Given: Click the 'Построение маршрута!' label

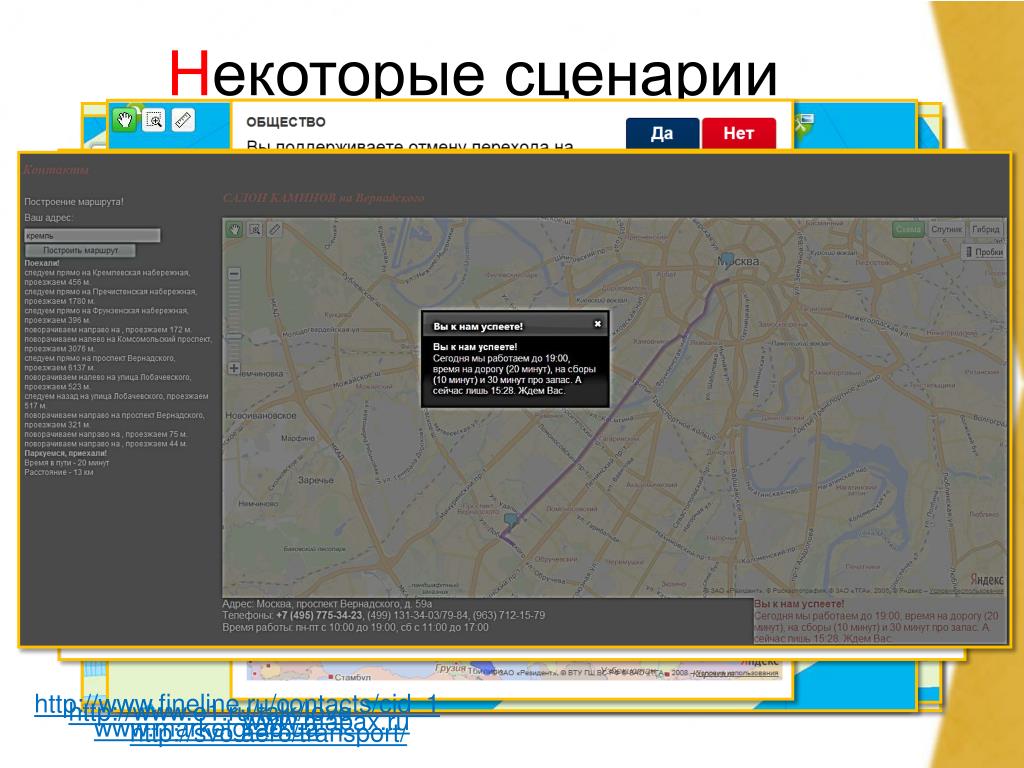Looking at the screenshot, I should tap(74, 202).
